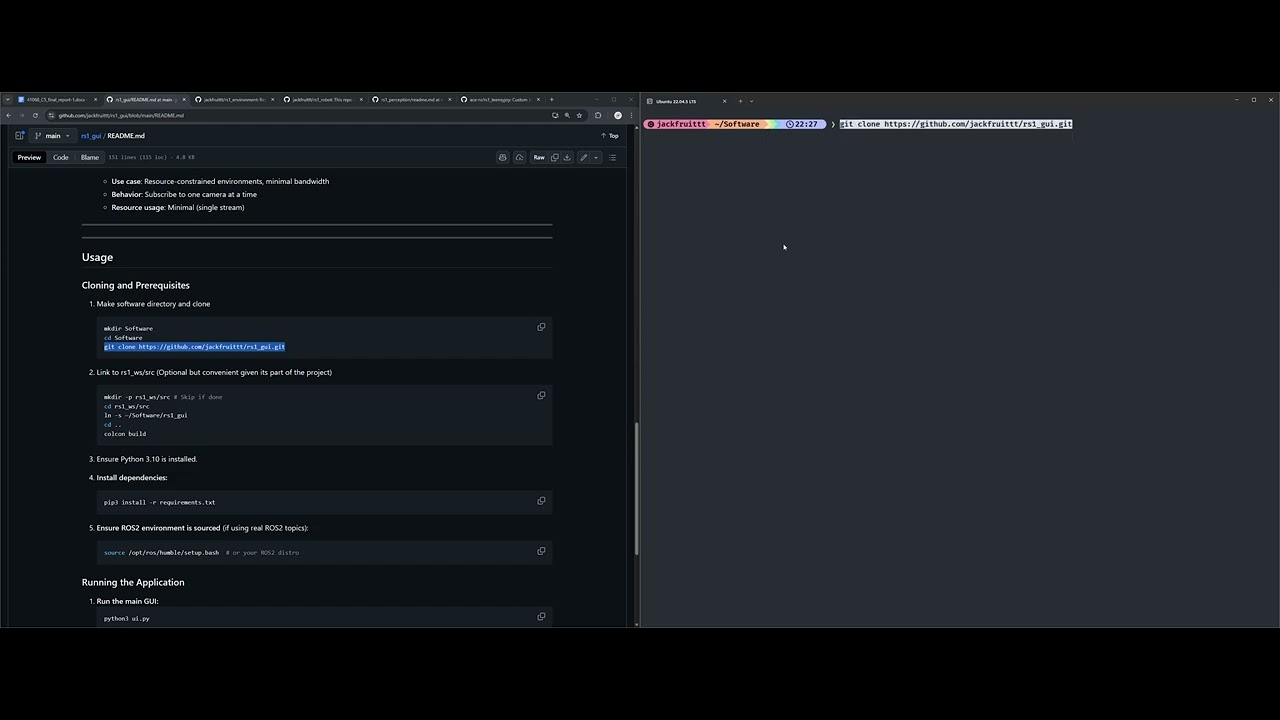Open the zoom magnifier icon in address bar
The width and height of the screenshot is (1280, 720).
click(x=567, y=115)
